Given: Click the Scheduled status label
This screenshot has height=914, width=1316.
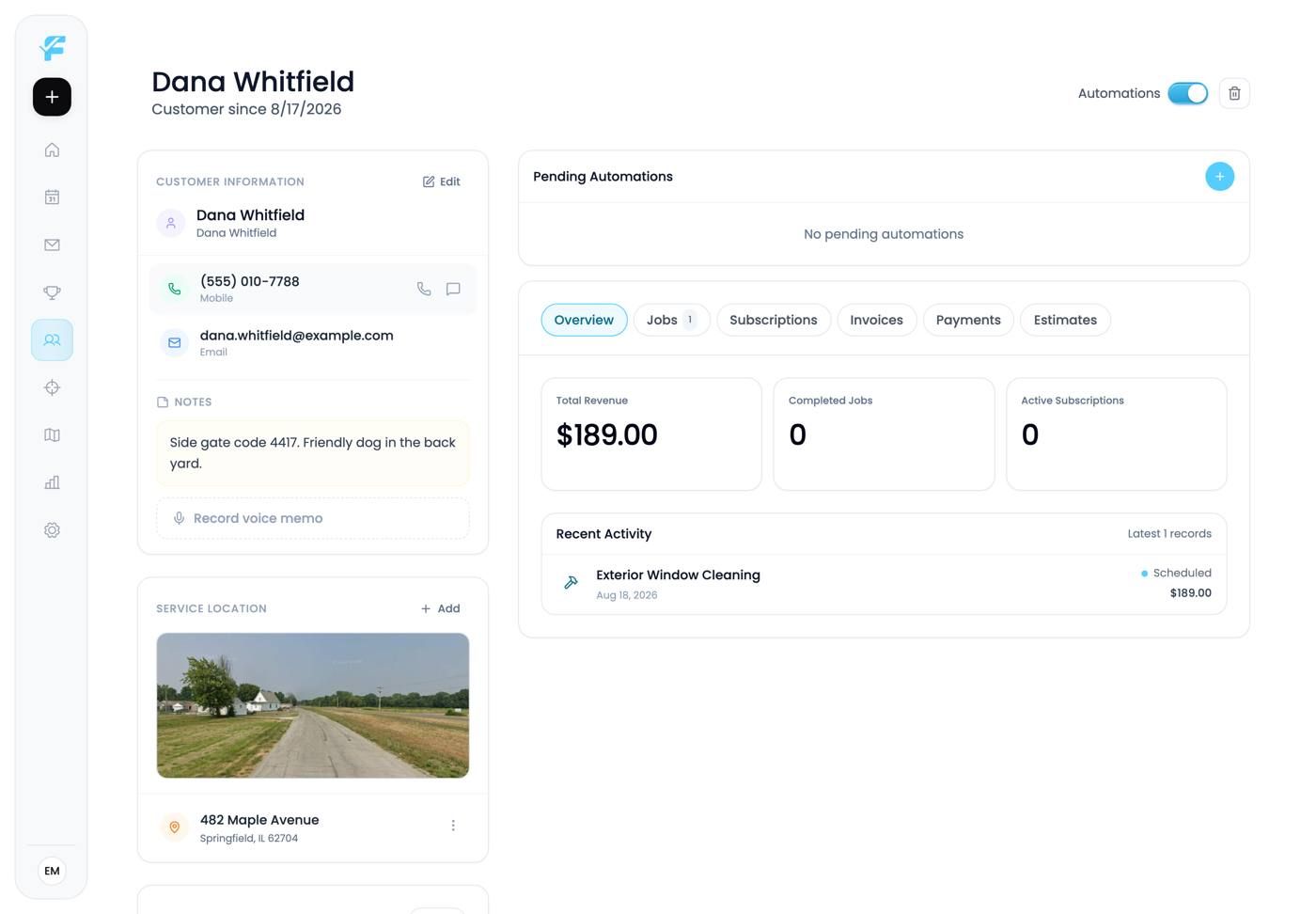Looking at the screenshot, I should [1182, 573].
